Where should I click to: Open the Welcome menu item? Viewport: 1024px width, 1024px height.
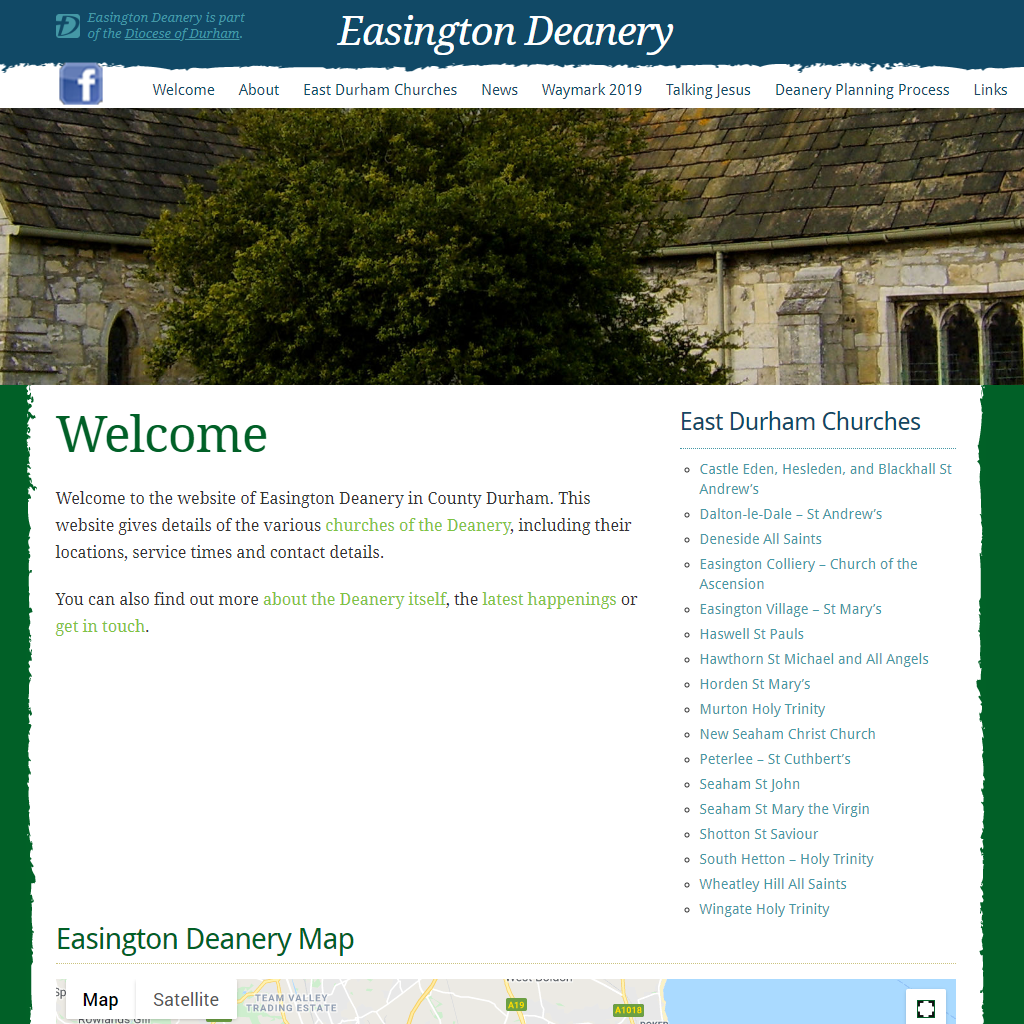coord(184,90)
